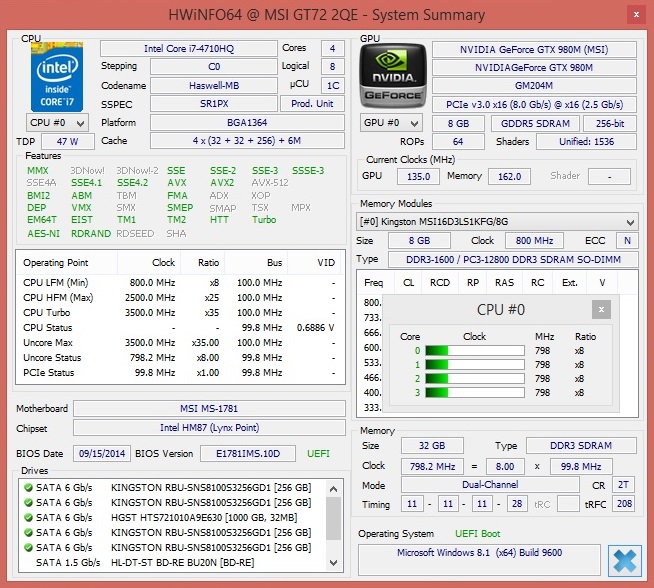Select the HGST HTS721010A9E630 drive row
Screen dimensions: 654x588
173,518
